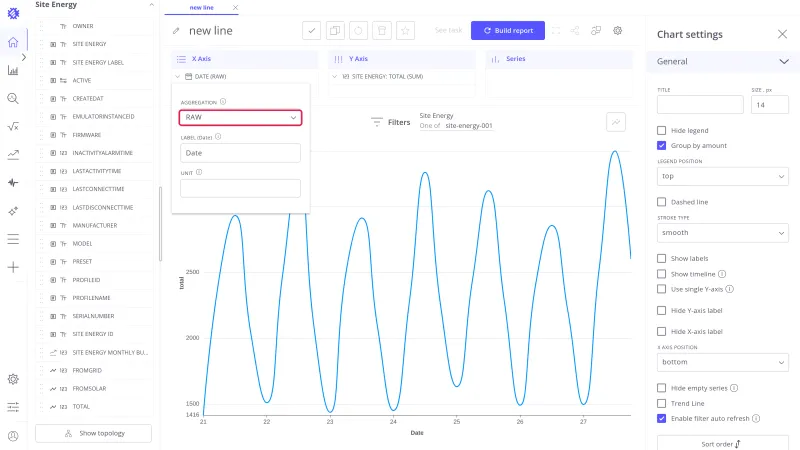
Task: Uncheck Enable filter auto refresh
Action: 662,418
